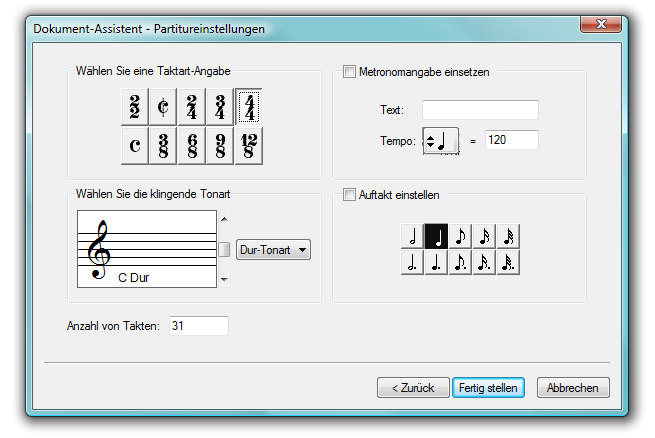Open the tempo note value selector

437,141
